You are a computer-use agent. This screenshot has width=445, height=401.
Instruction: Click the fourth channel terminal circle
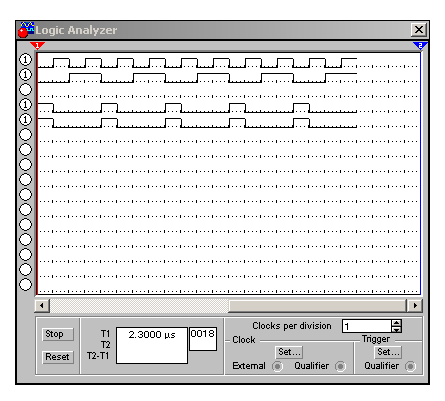pos(25,105)
